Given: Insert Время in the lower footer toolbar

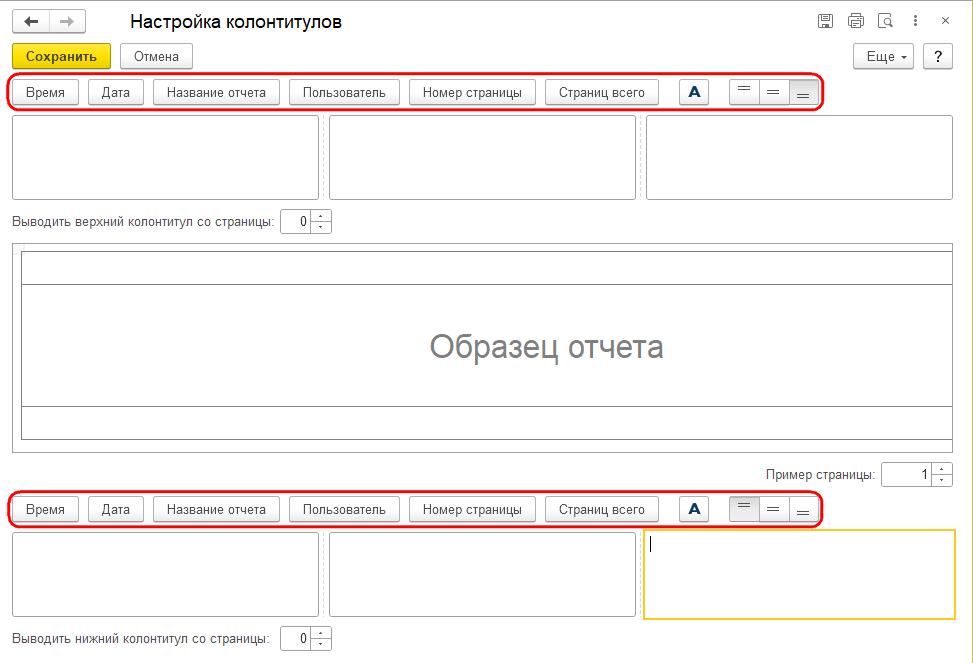Looking at the screenshot, I should 45,510.
